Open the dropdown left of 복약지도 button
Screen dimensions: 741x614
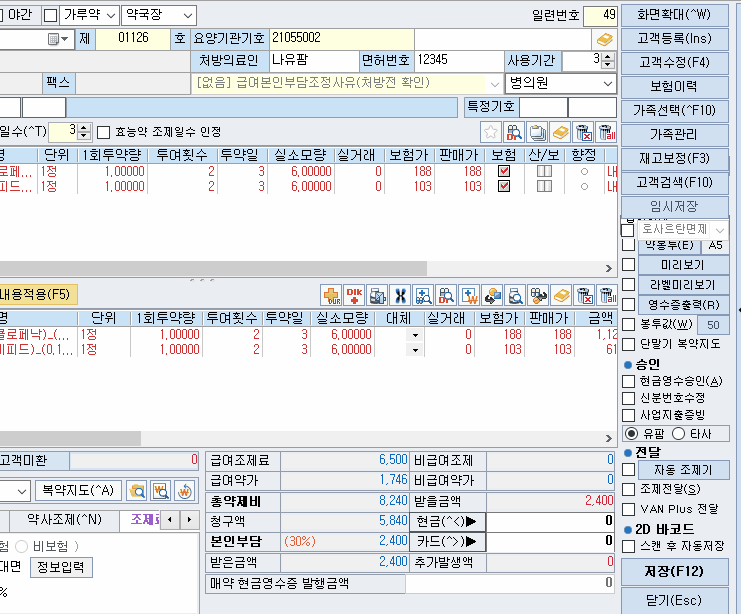click(22, 491)
